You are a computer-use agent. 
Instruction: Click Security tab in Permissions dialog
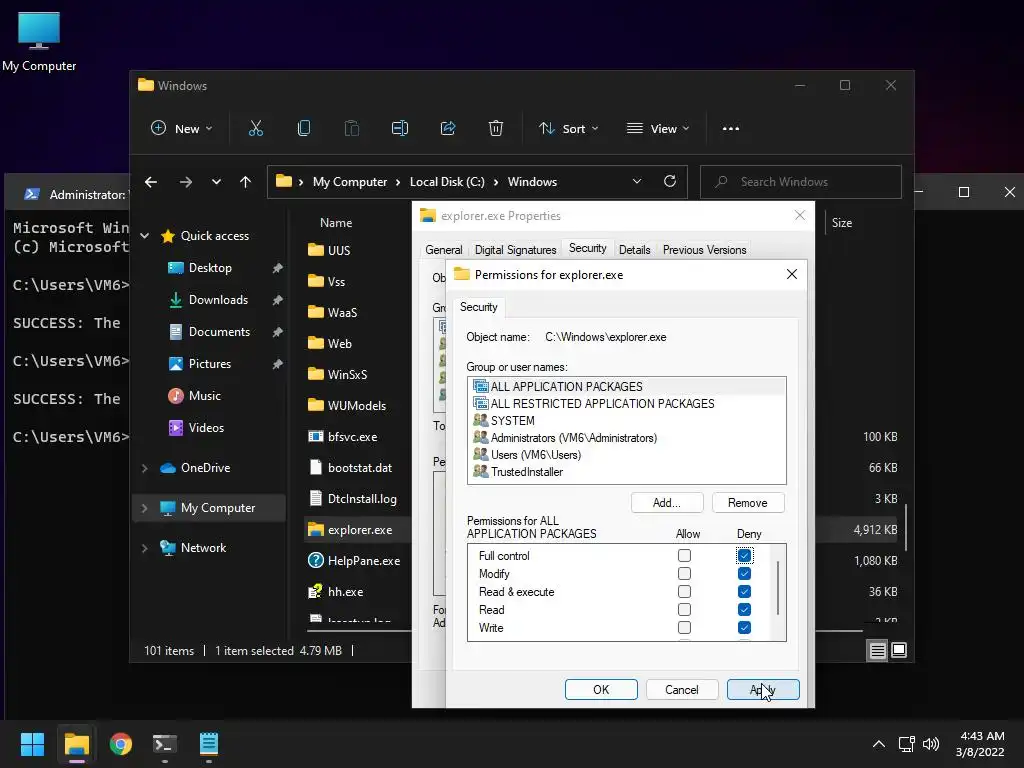[479, 307]
